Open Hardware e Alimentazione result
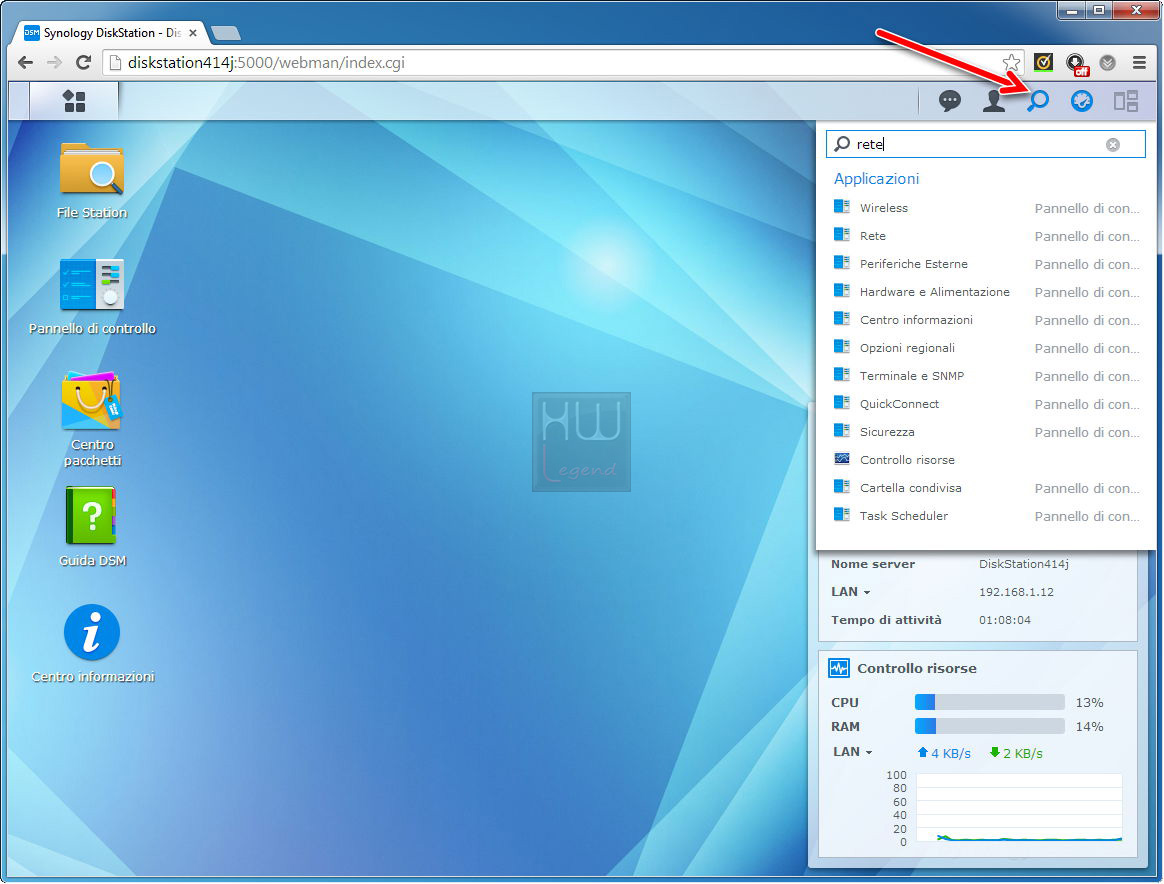Viewport: 1164px width, 884px height. tap(986, 292)
